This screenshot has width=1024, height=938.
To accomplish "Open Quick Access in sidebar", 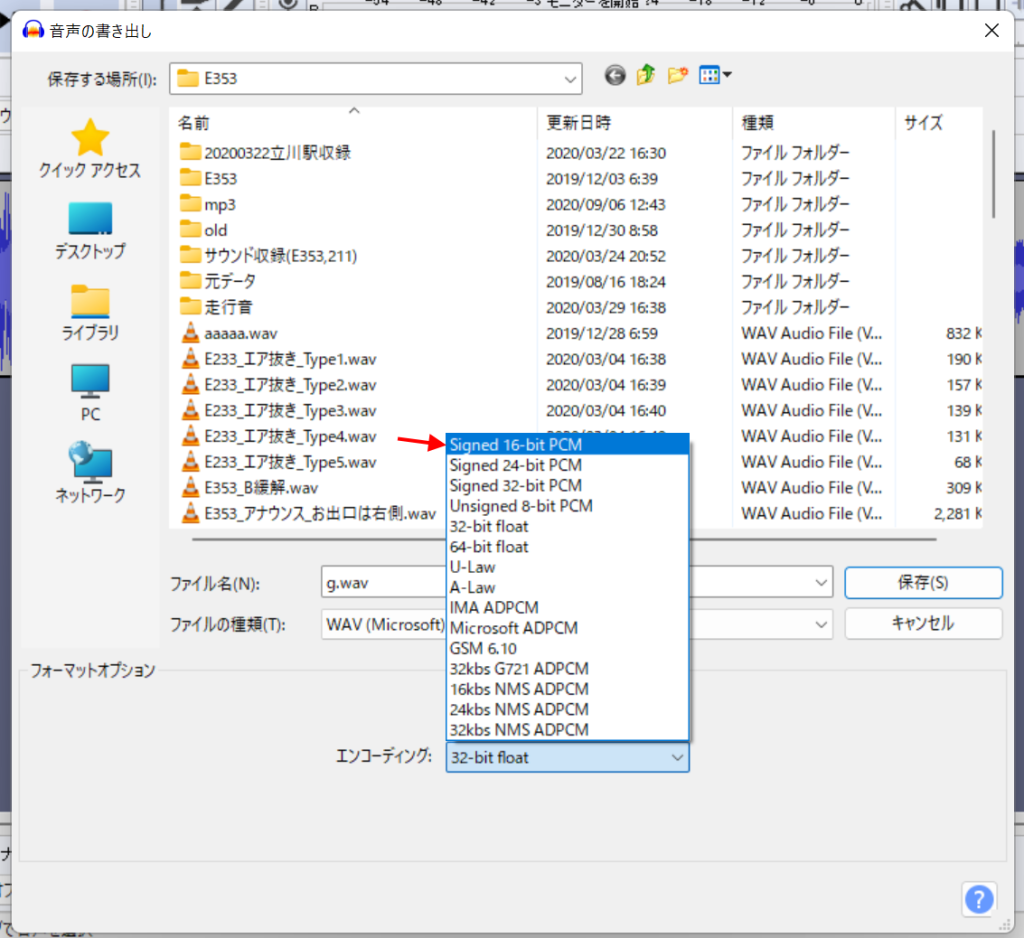I will point(90,150).
